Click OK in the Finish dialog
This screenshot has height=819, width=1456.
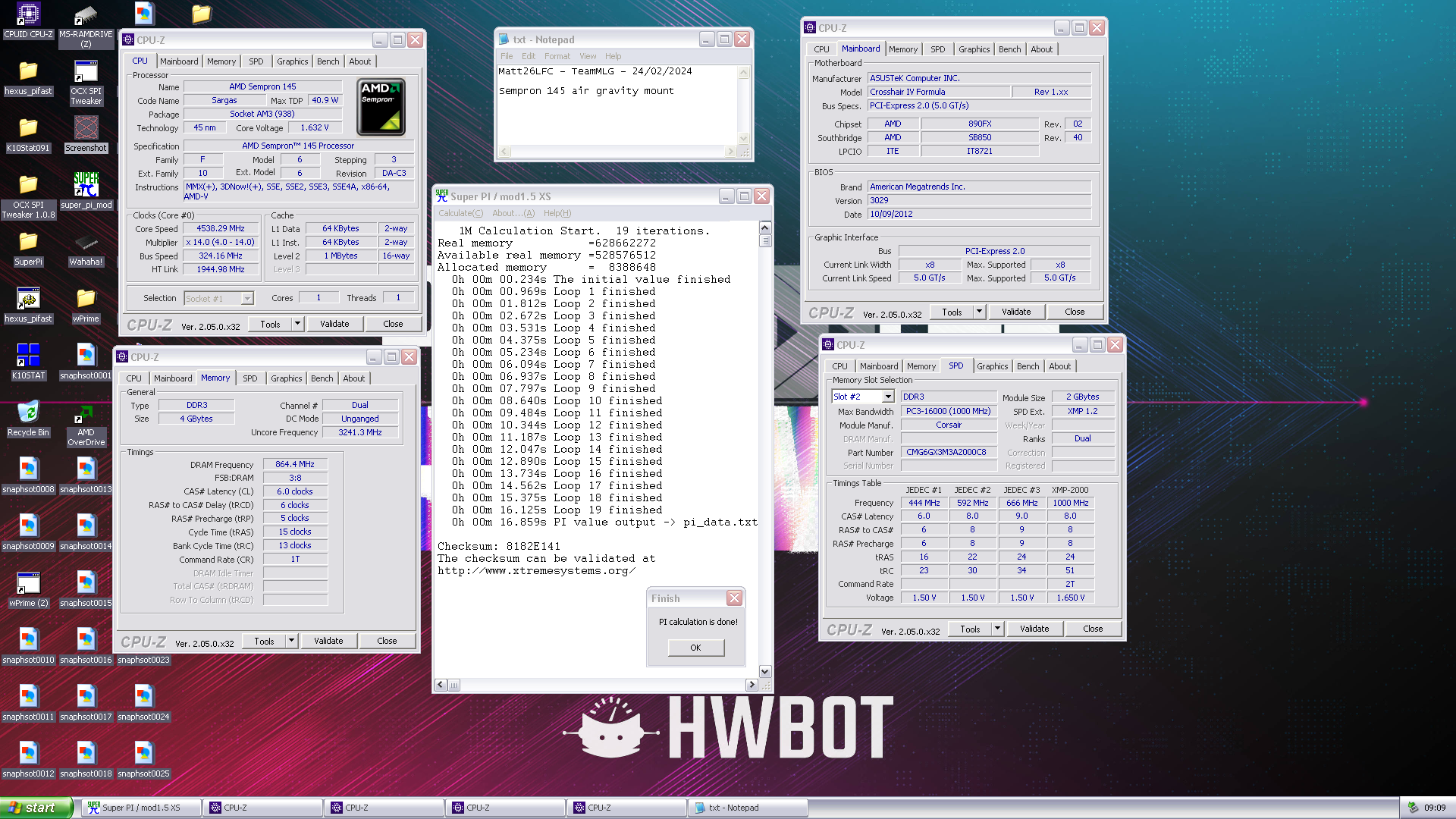[x=695, y=648]
